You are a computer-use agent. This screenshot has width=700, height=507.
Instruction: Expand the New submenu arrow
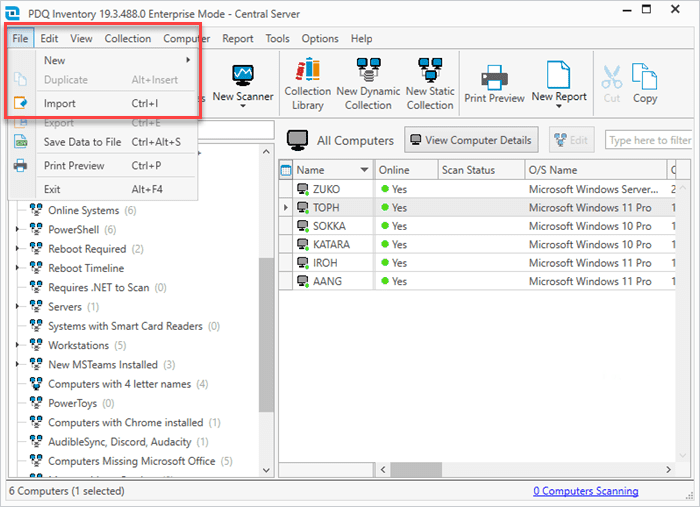(x=188, y=60)
